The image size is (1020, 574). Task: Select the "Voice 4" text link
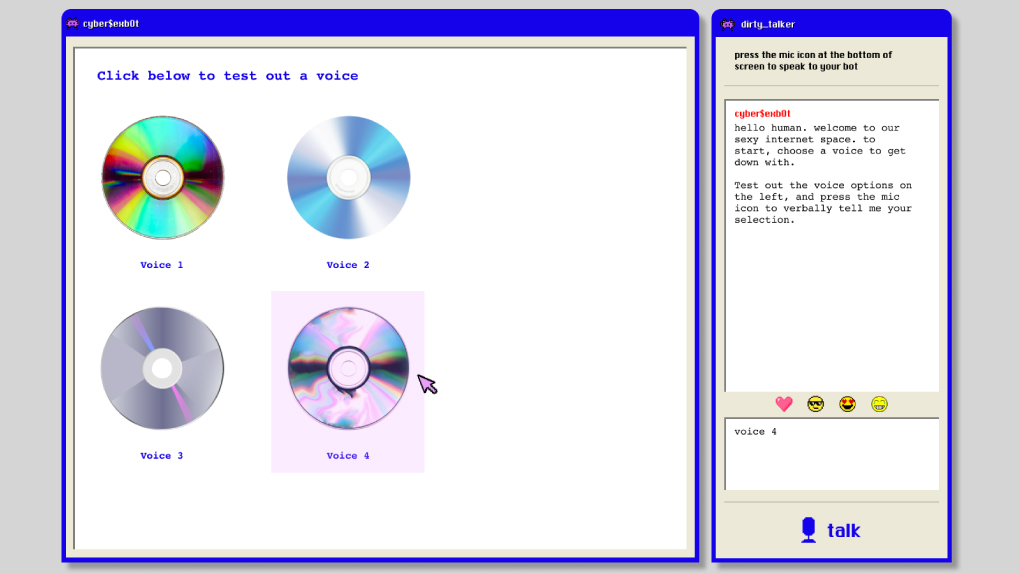(348, 456)
